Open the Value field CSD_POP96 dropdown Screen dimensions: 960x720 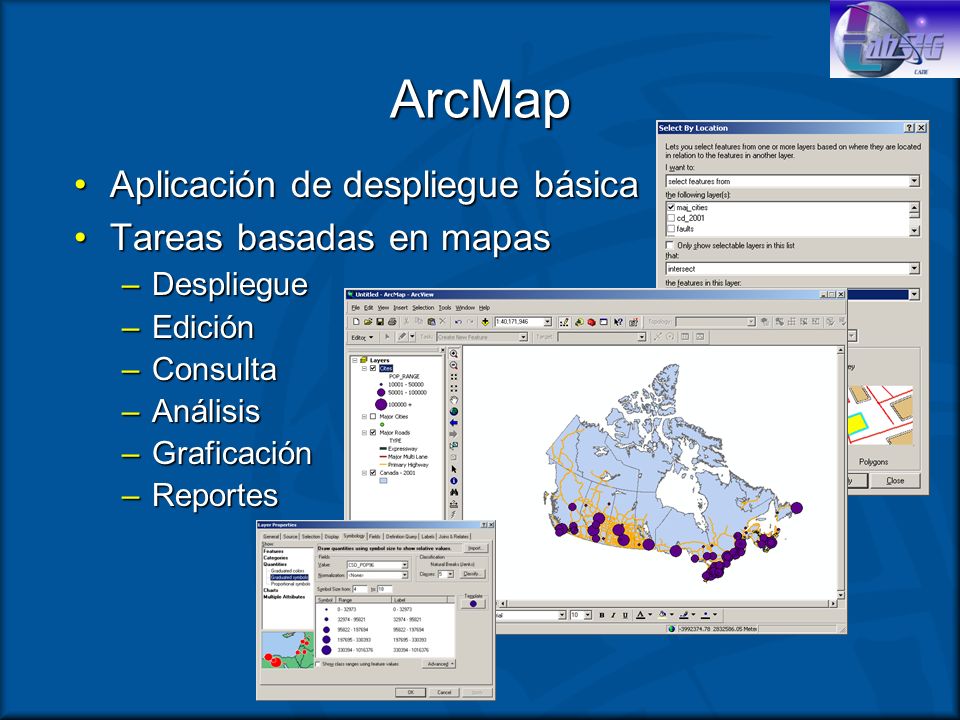[x=404, y=565]
